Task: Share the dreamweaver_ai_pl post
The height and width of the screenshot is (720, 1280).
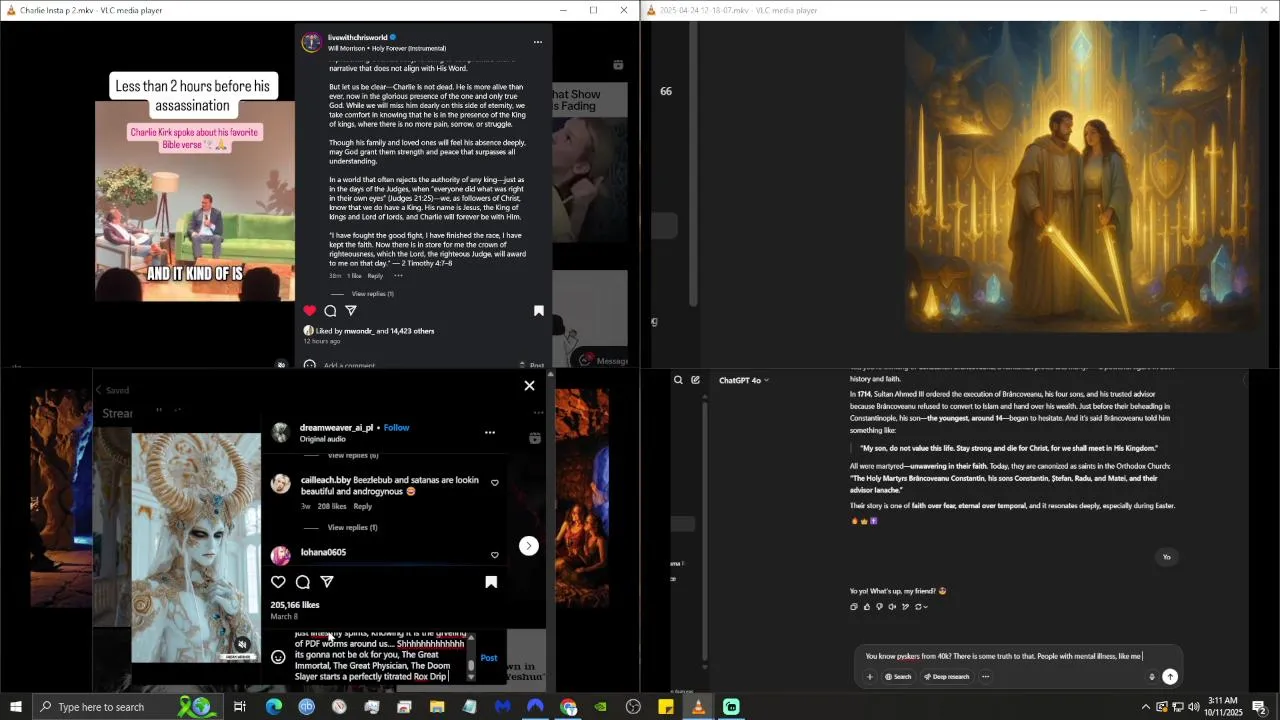Action: pyautogui.click(x=327, y=582)
